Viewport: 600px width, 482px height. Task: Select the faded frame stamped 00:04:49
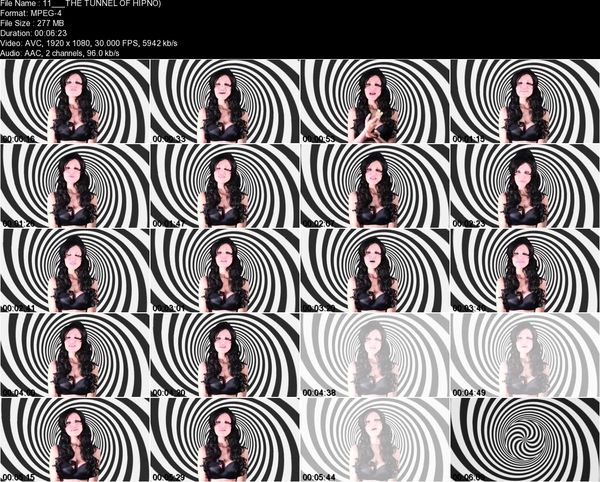point(525,355)
